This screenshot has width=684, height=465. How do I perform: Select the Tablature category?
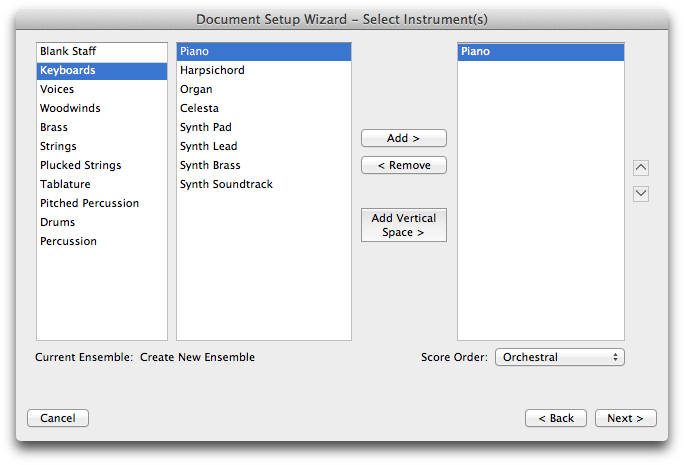[x=102, y=184]
